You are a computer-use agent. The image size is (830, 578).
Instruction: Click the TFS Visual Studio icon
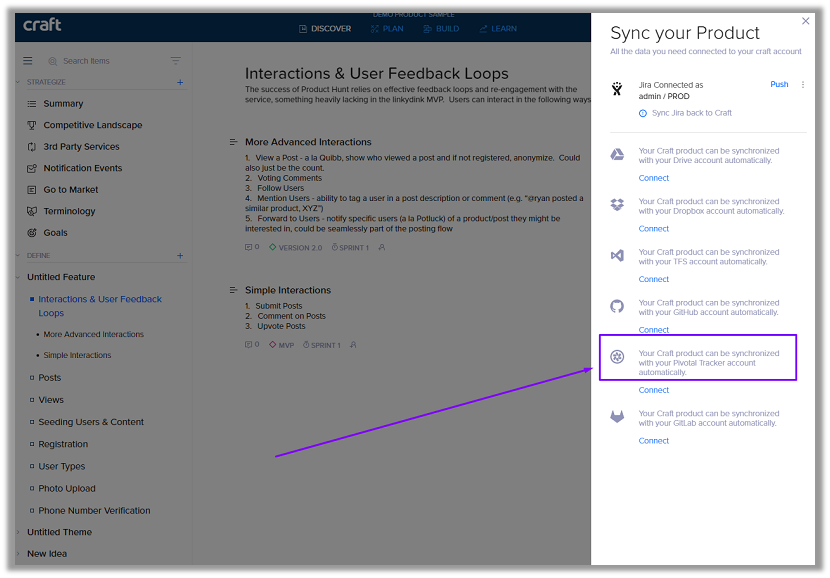coord(618,256)
